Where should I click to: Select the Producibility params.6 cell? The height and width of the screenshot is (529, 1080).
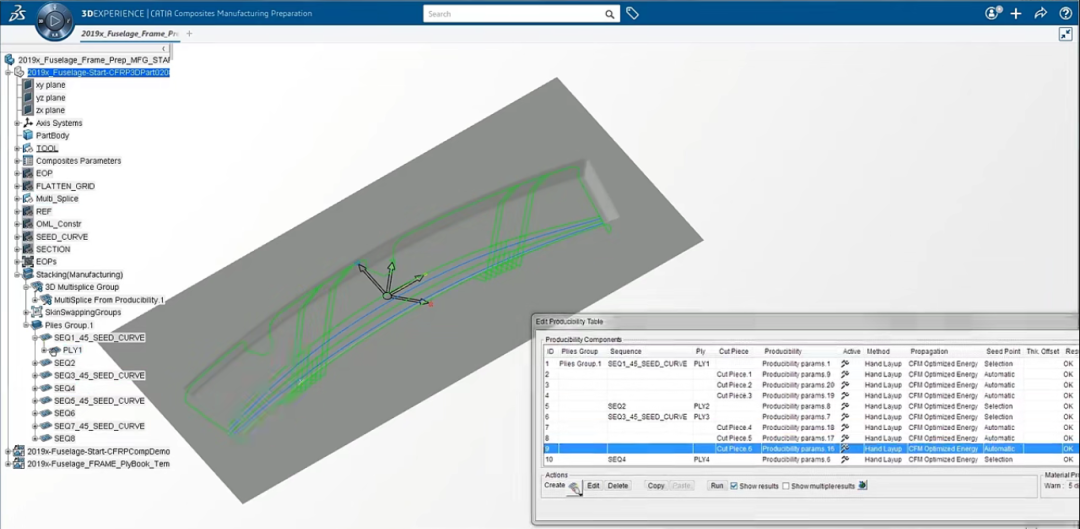[796, 459]
